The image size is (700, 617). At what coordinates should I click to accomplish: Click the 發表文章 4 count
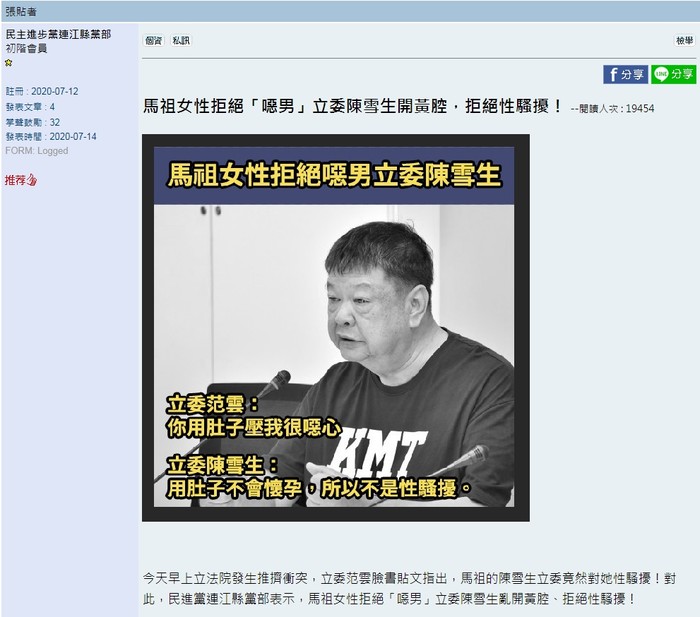click(30, 107)
